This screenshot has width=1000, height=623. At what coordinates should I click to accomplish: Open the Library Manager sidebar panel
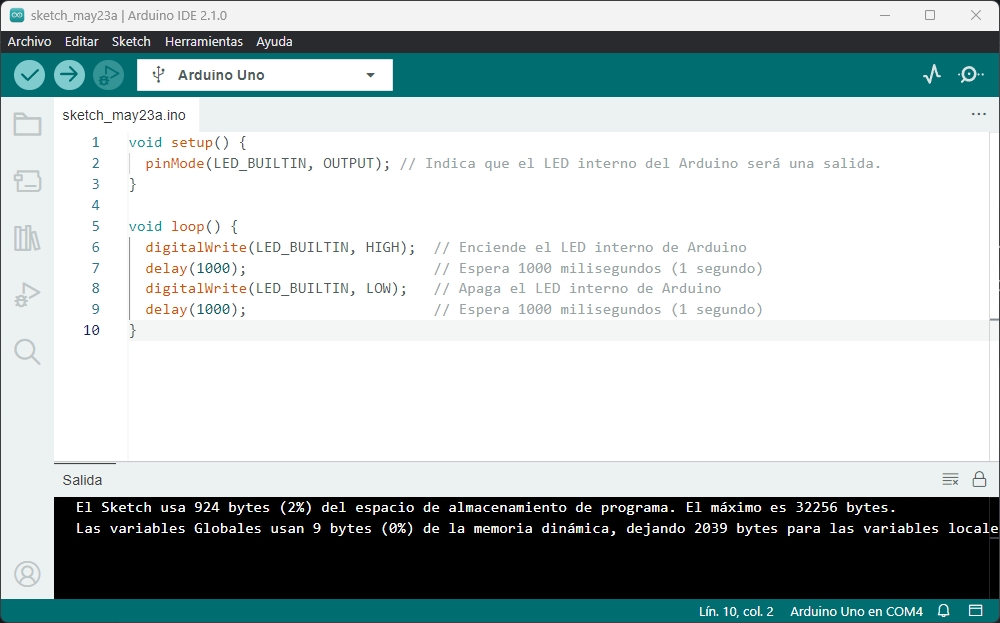point(27,238)
